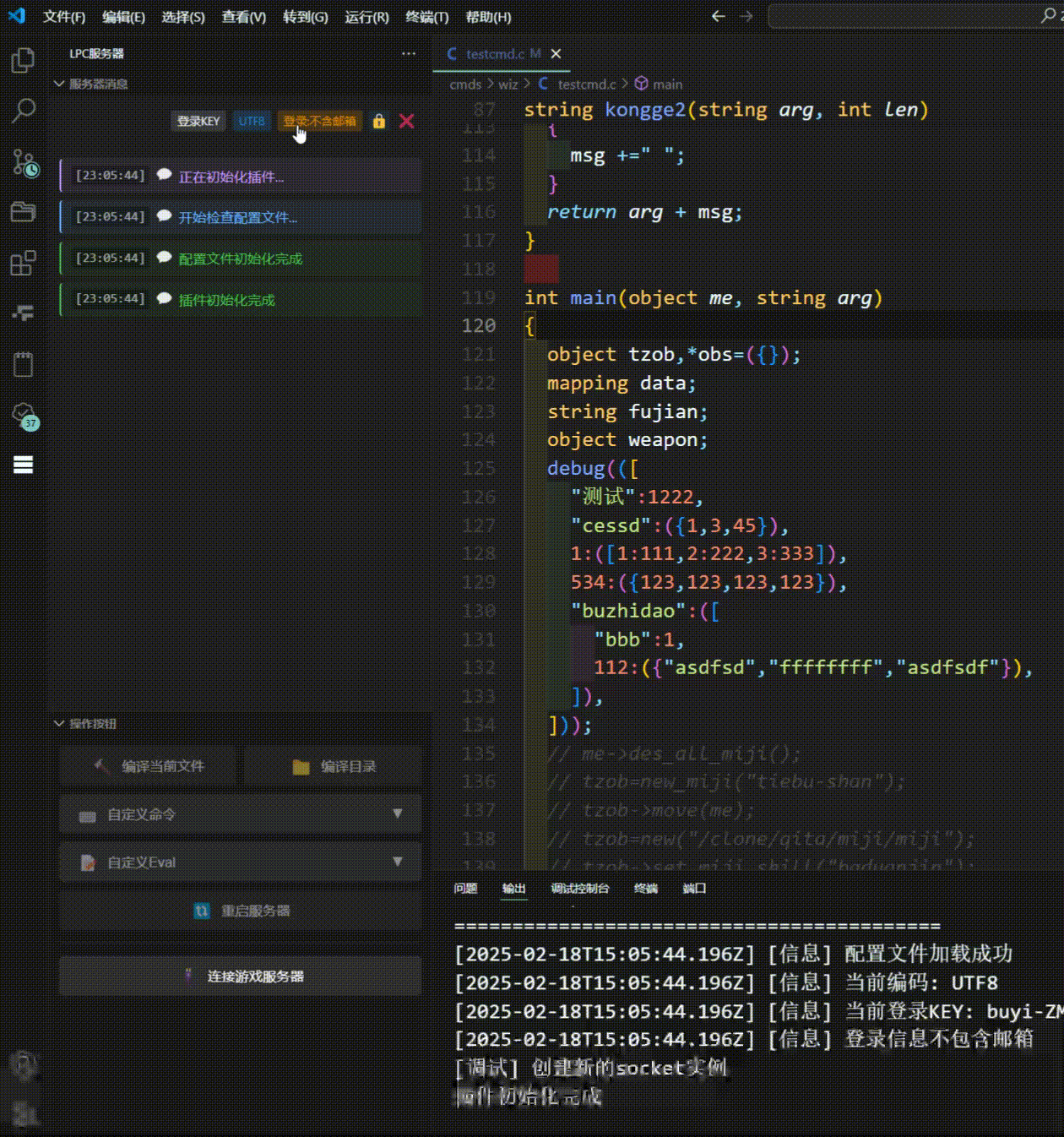Click the yellow lock icon in server messages
1064x1137 pixels.
(x=379, y=121)
